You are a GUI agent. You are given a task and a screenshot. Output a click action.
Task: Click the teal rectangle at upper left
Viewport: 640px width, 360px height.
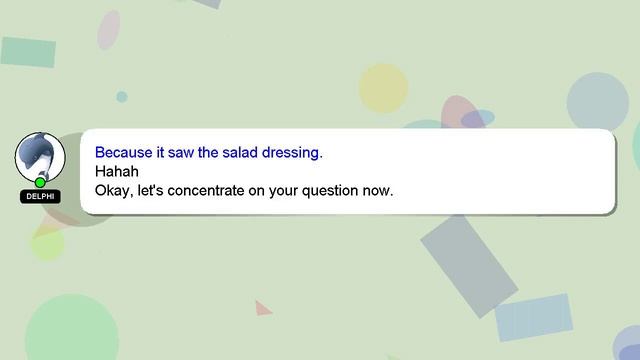pyautogui.click(x=28, y=52)
